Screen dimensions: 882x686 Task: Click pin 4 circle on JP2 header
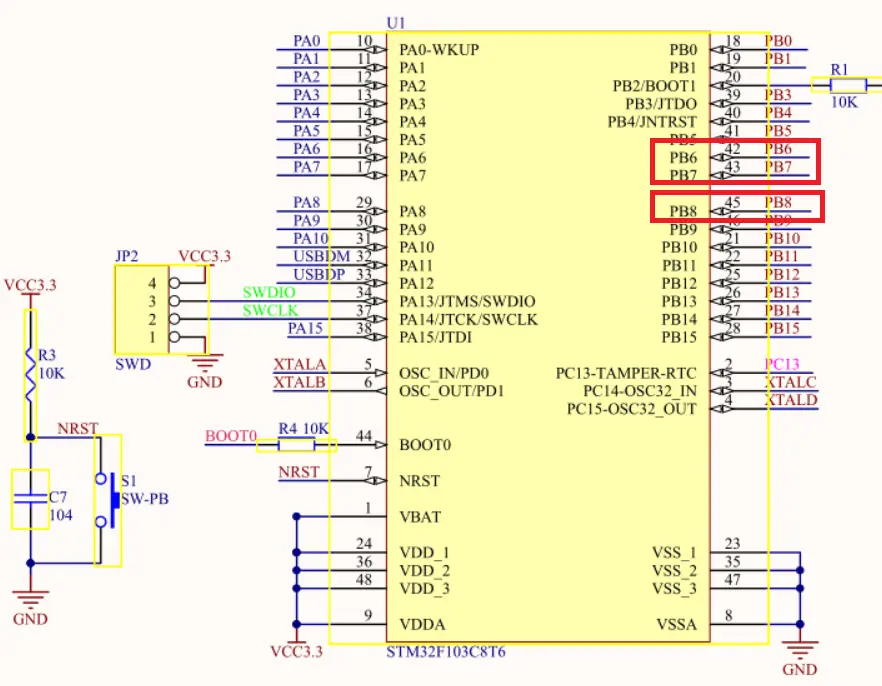coord(174,283)
